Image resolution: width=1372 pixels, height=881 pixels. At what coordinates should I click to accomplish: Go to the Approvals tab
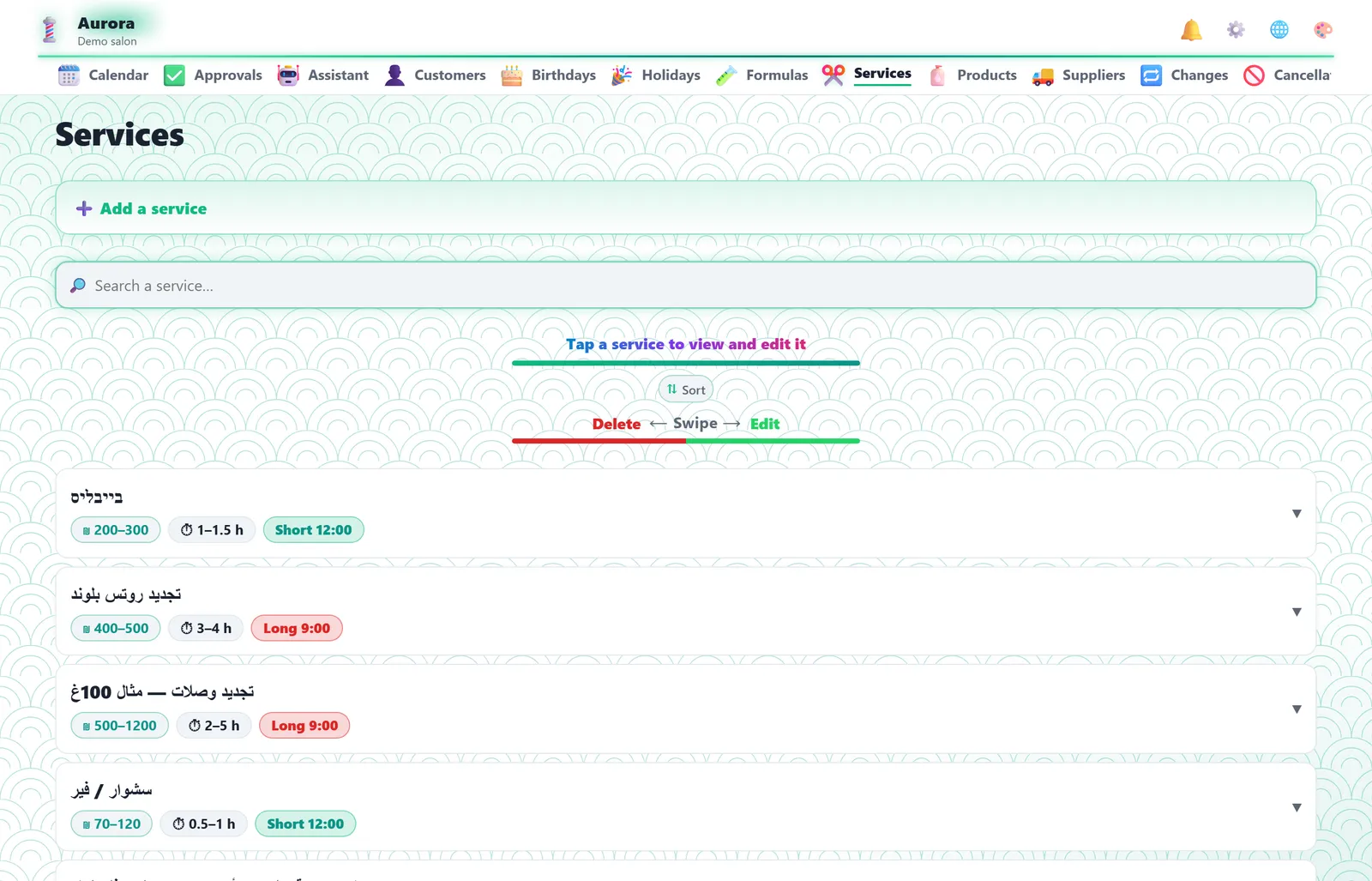coord(213,75)
